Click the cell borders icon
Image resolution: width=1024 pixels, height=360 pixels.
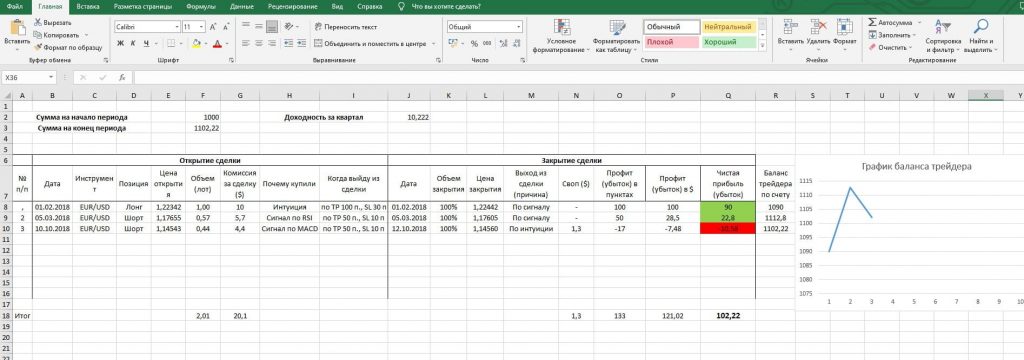point(172,44)
